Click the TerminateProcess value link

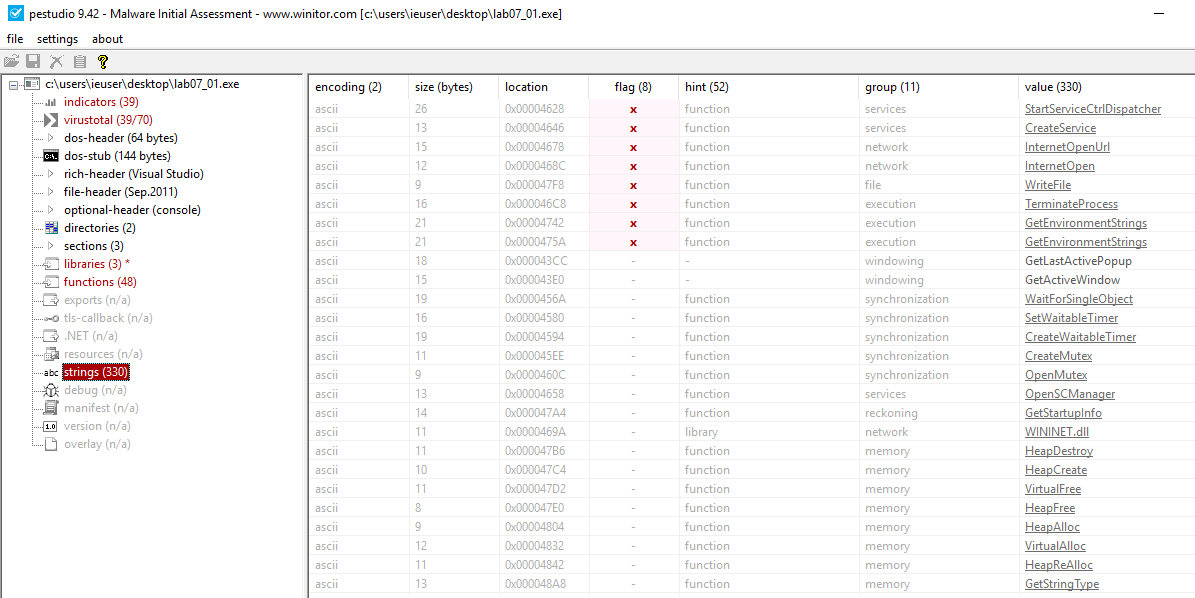click(1071, 204)
